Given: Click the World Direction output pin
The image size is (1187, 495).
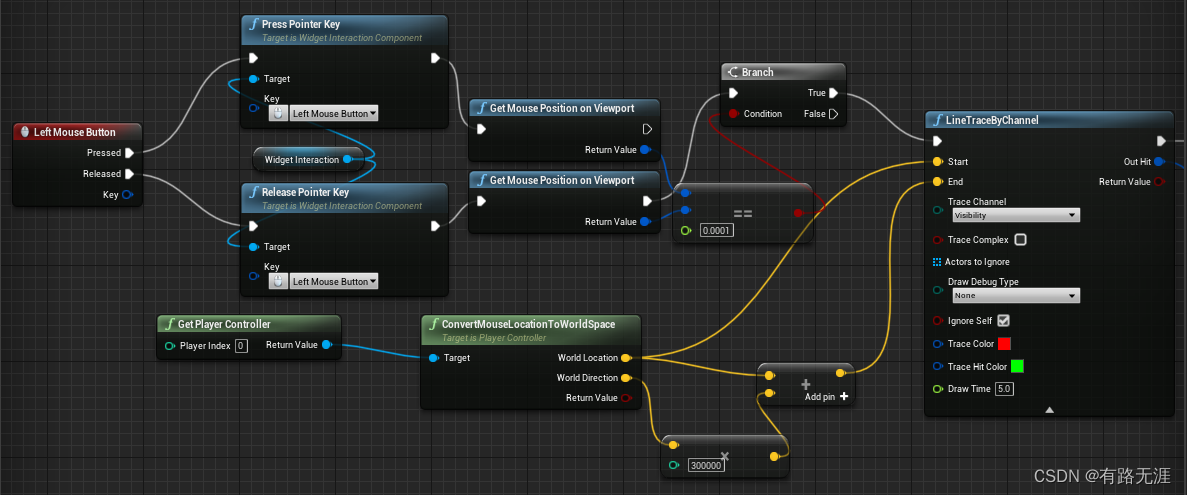Looking at the screenshot, I should pyautogui.click(x=625, y=378).
